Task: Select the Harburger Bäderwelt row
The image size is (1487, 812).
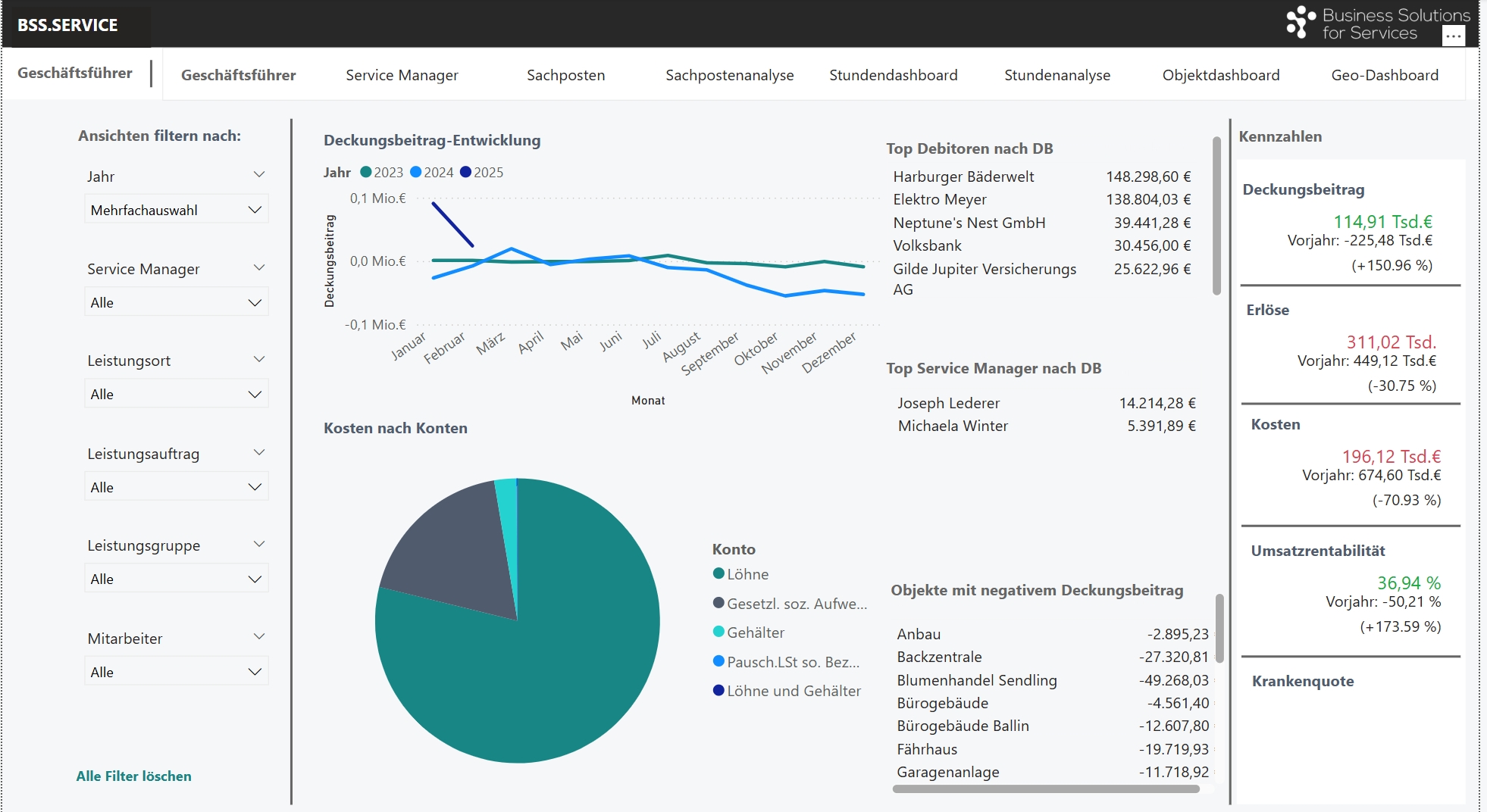Action: pyautogui.click(x=1042, y=176)
